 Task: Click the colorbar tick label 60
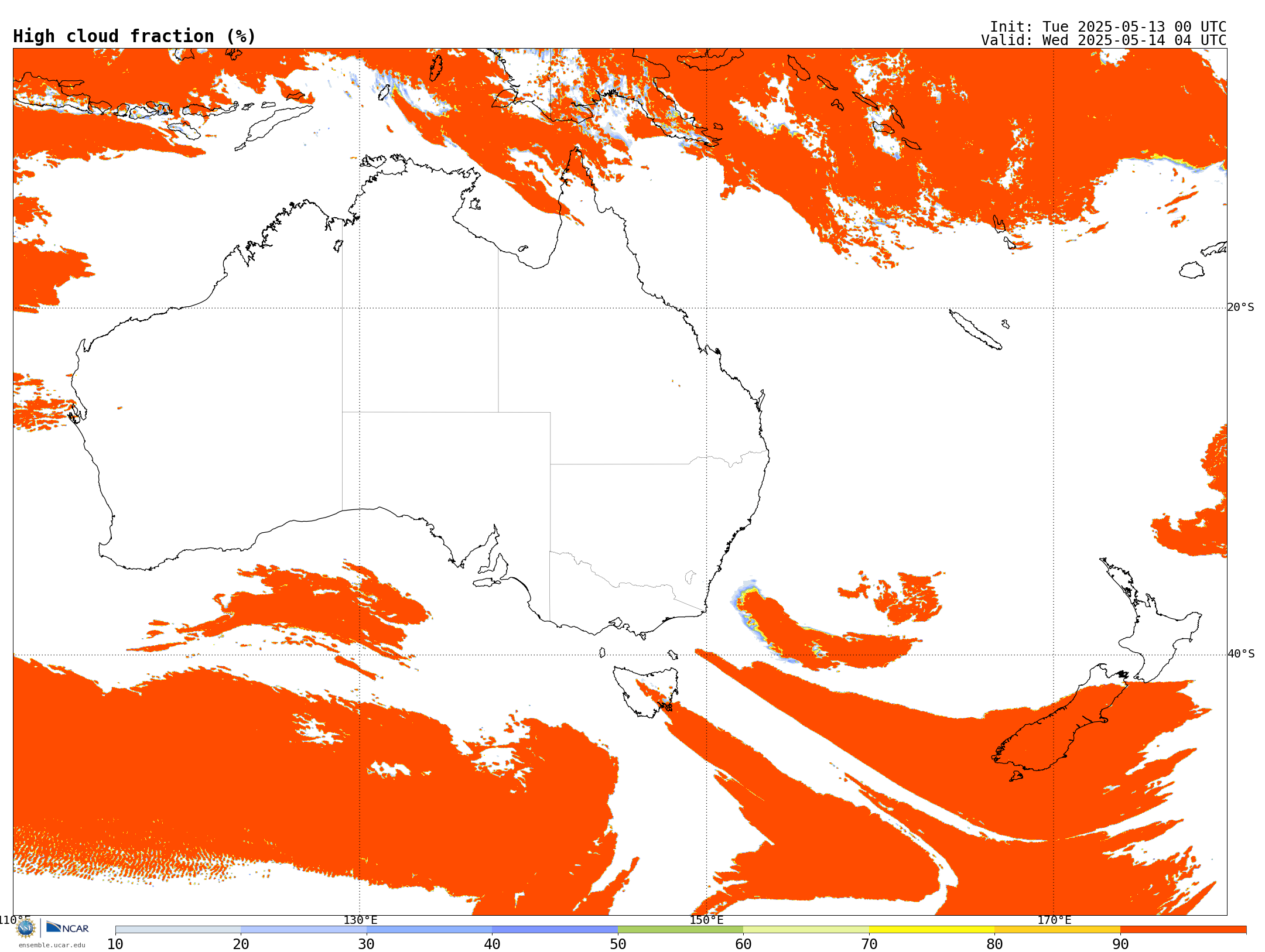[743, 944]
